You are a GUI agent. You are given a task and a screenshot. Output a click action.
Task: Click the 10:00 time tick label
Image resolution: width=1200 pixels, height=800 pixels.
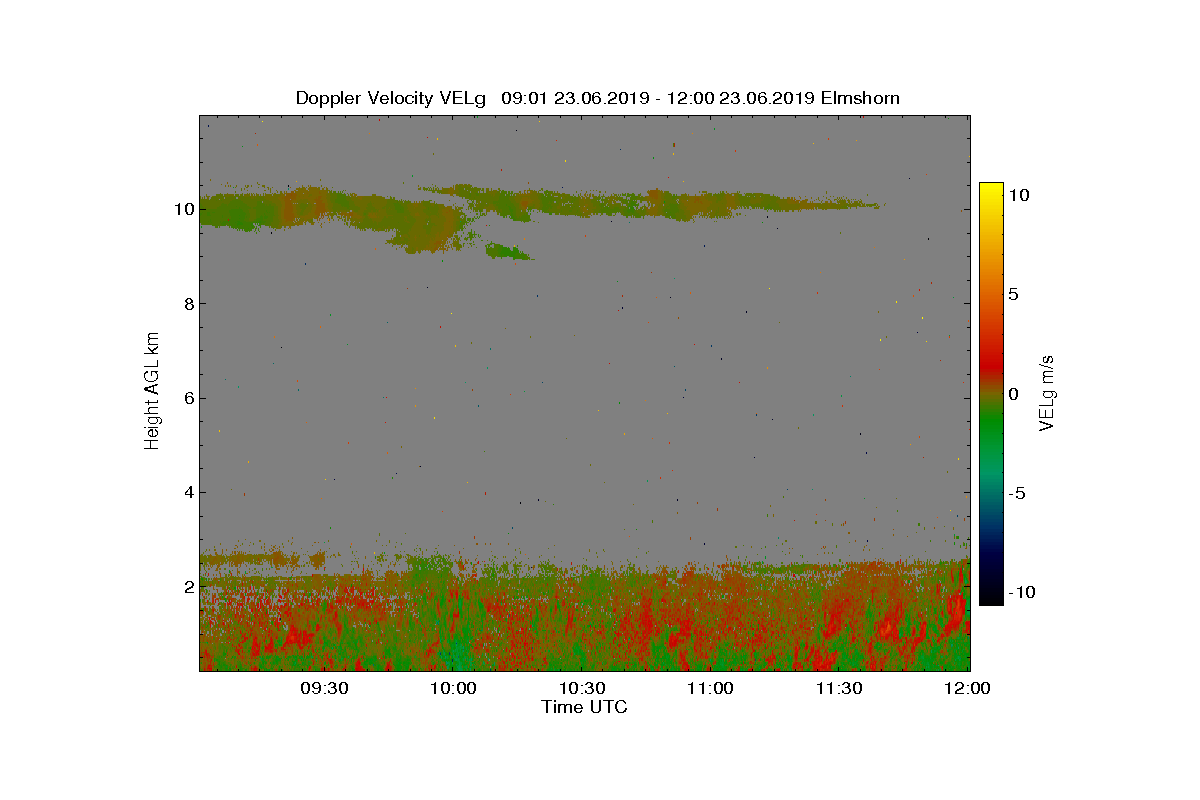[x=454, y=689]
